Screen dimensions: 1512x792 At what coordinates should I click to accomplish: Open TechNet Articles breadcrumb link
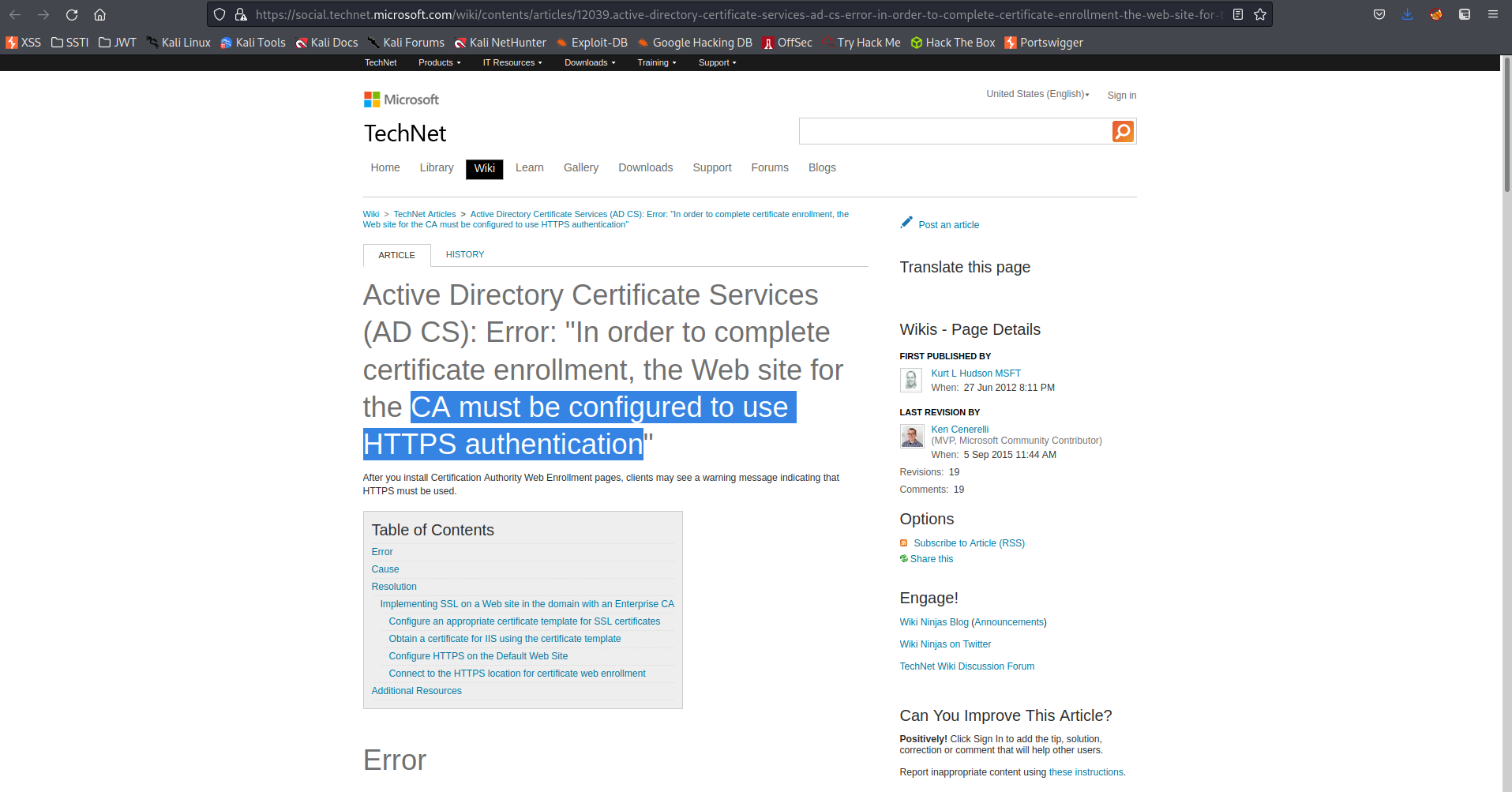tap(425, 214)
